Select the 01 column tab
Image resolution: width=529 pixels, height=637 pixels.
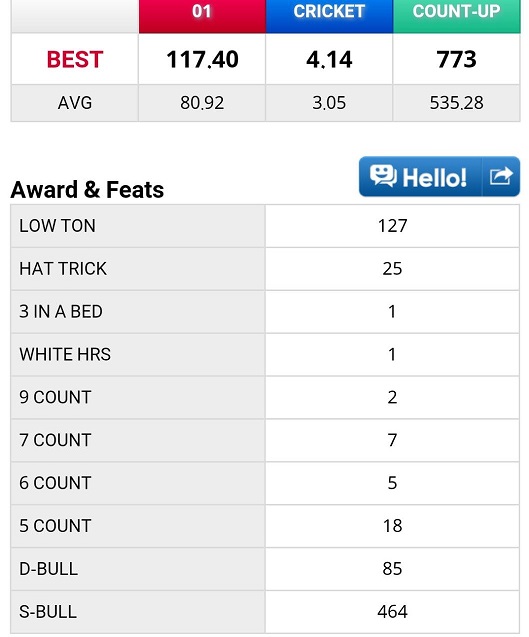click(x=202, y=16)
